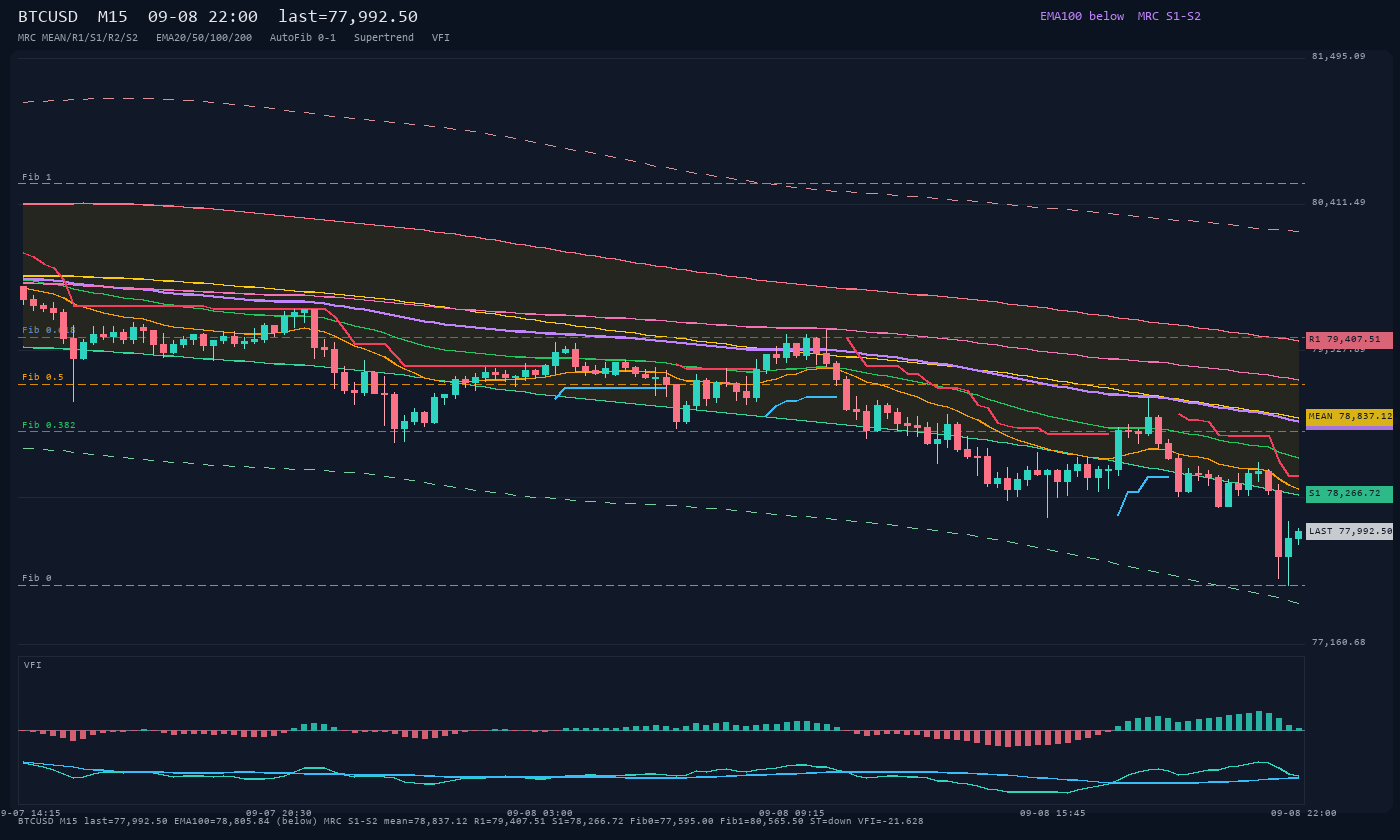Click the 09-08 22:00 label on the time axis
The width and height of the screenshot is (1400, 840).
coord(1304,813)
